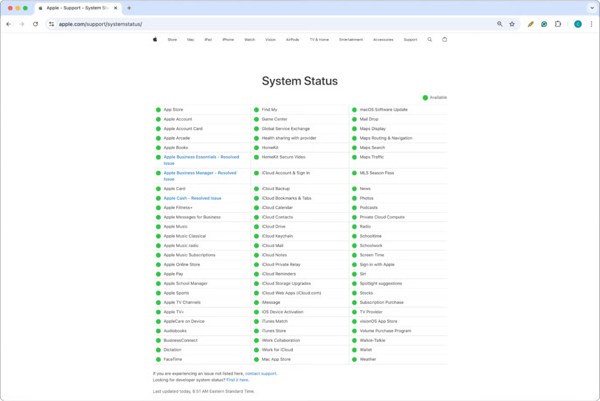
Task: Click the MLS Season Pass entry
Action: 377,173
